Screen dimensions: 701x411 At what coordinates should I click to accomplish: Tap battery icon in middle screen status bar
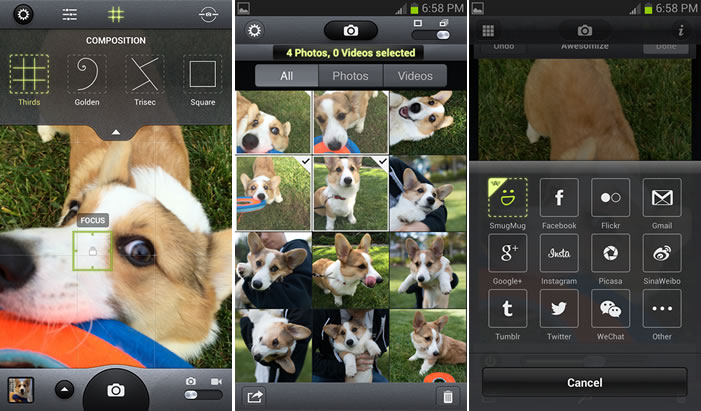[x=414, y=8]
